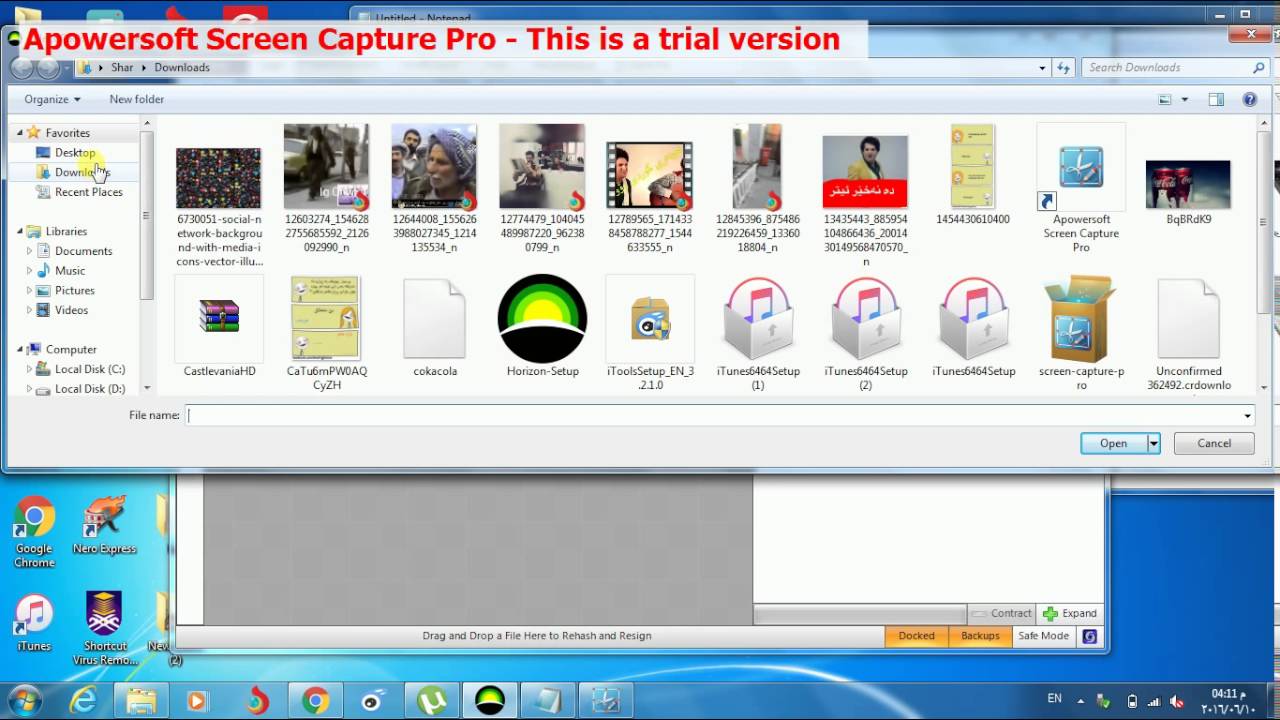1280x720 pixels.
Task: Click the Open button
Action: [x=1113, y=443]
